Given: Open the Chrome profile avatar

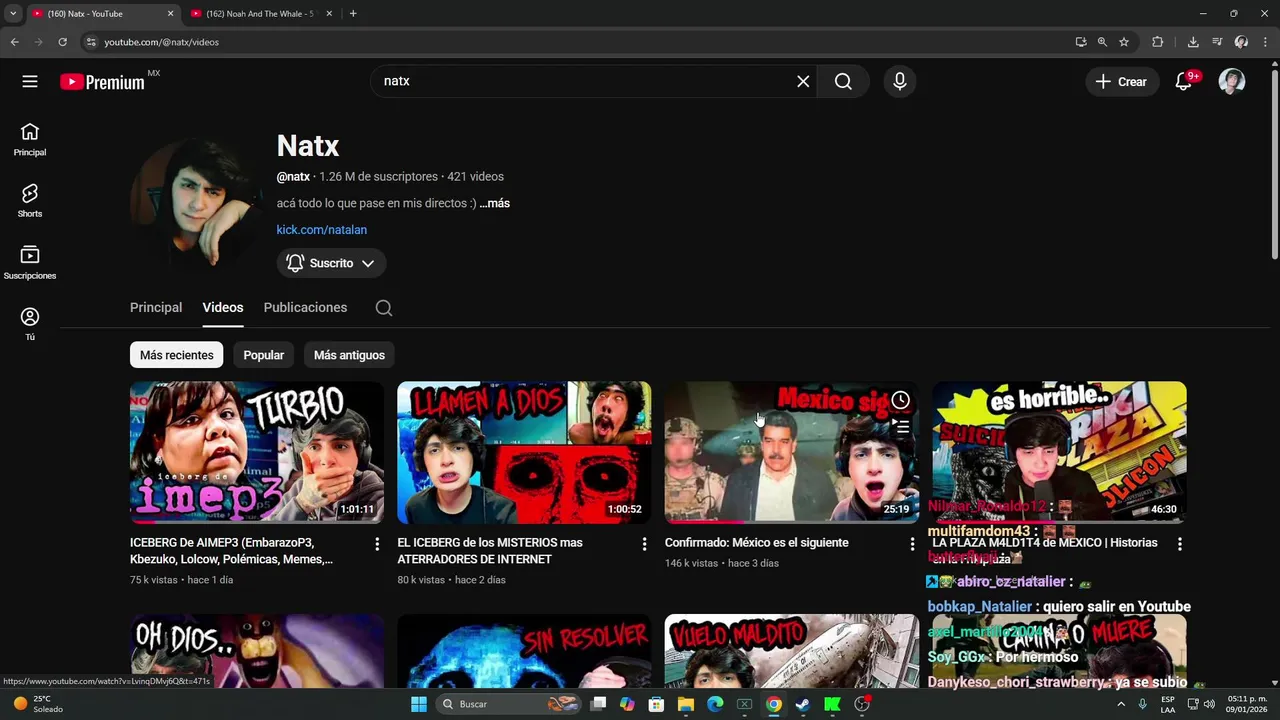Looking at the screenshot, I should 1241,42.
